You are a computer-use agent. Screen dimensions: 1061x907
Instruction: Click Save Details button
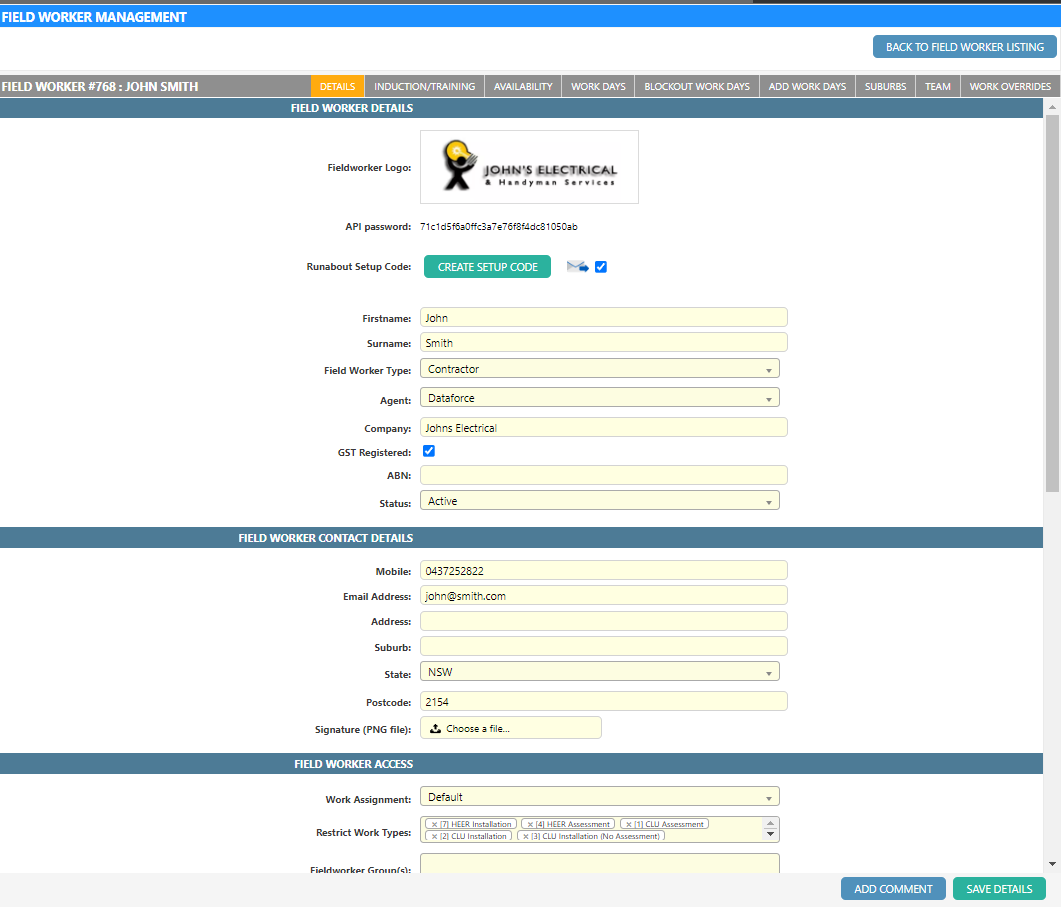coord(999,889)
